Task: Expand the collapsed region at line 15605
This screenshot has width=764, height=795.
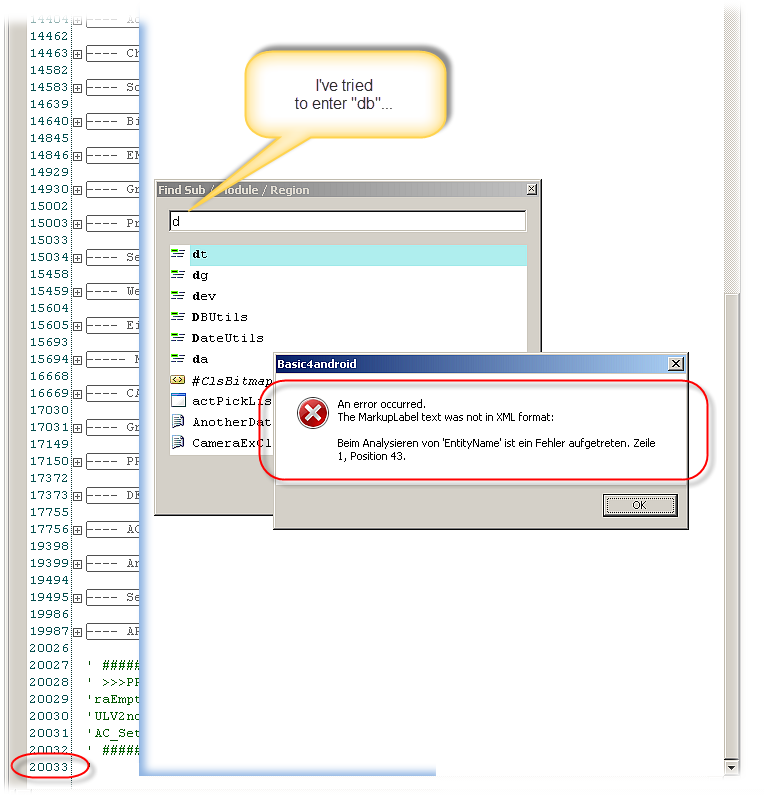Action: point(78,327)
